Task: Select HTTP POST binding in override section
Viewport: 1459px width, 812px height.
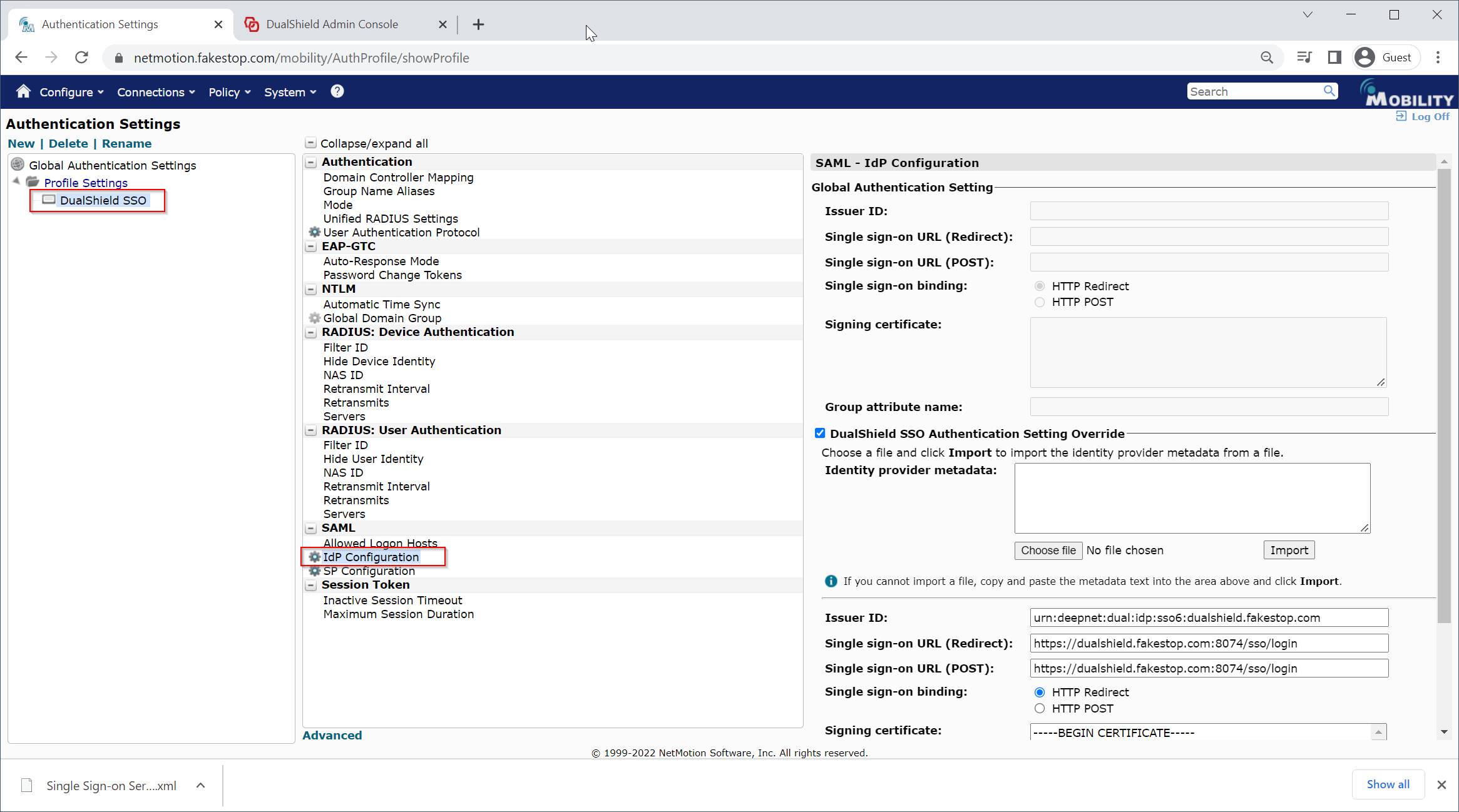Action: point(1040,709)
